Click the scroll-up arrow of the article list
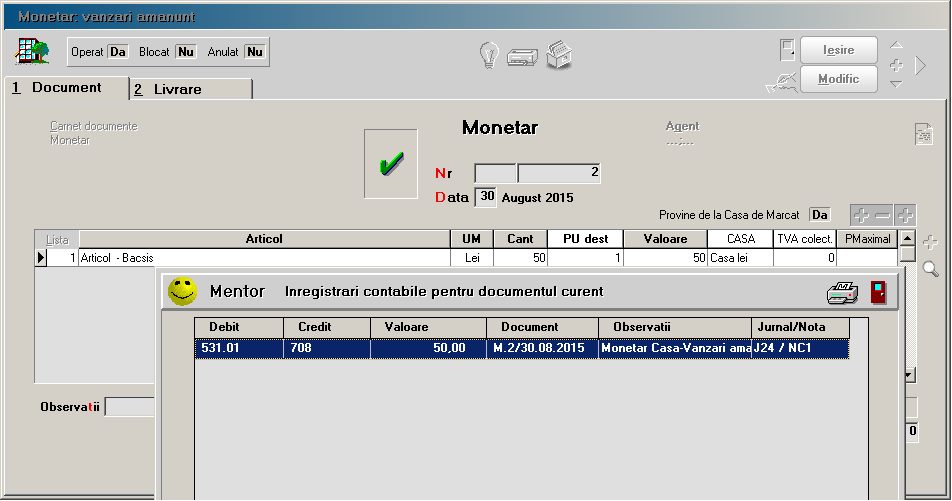 [x=907, y=239]
